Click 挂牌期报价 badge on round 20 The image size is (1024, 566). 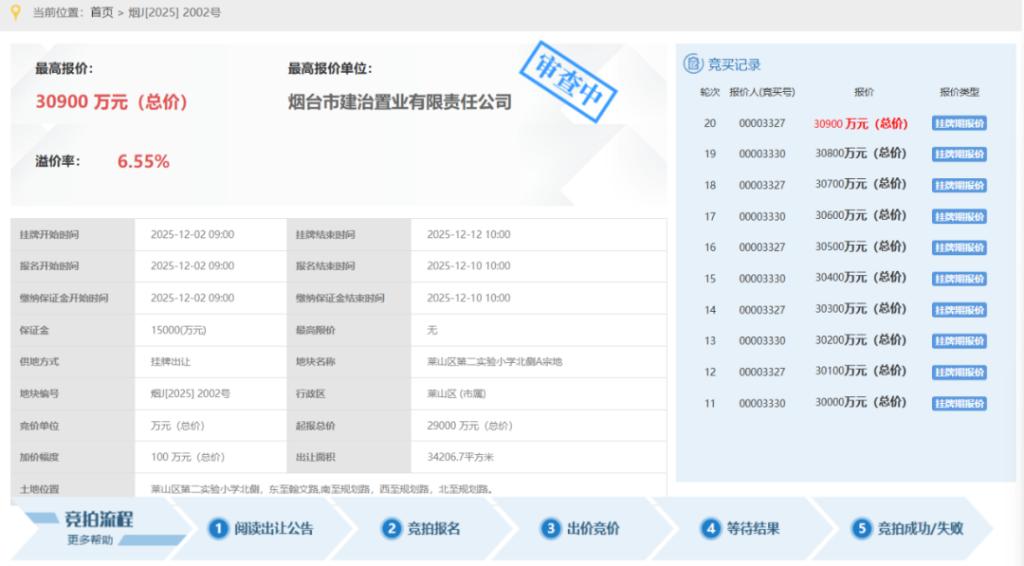[959, 124]
